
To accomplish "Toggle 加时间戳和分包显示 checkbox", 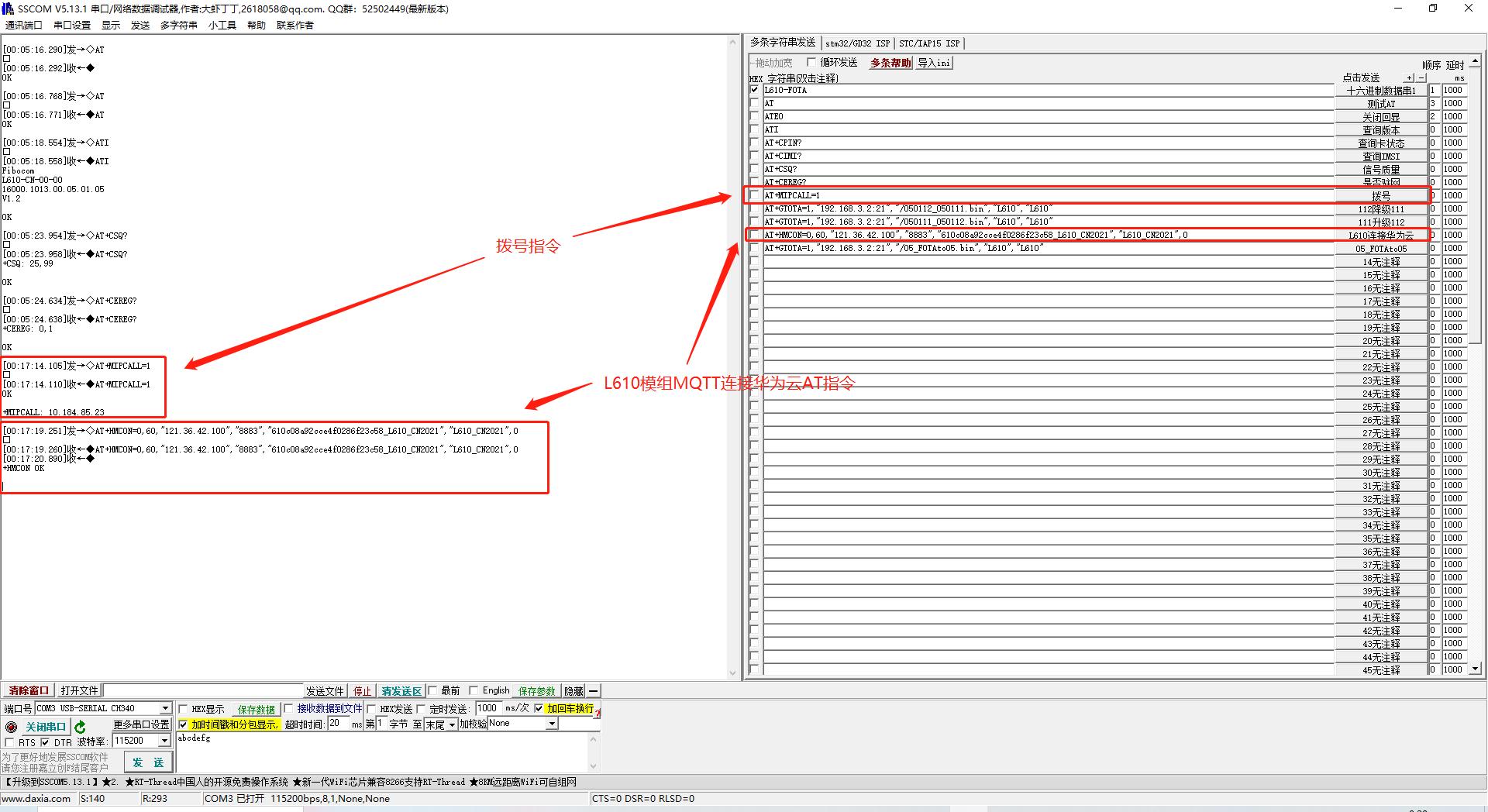I will (183, 724).
